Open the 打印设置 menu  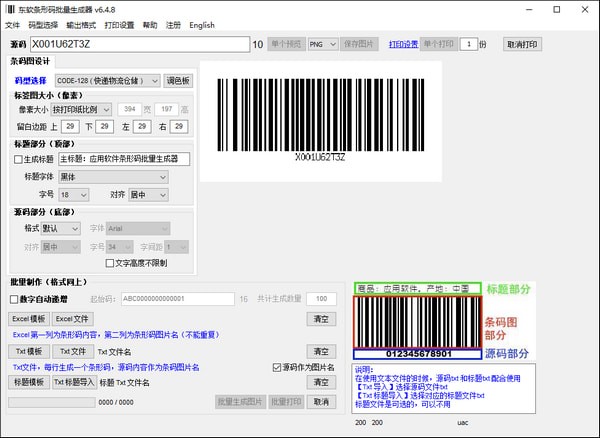coord(122,25)
